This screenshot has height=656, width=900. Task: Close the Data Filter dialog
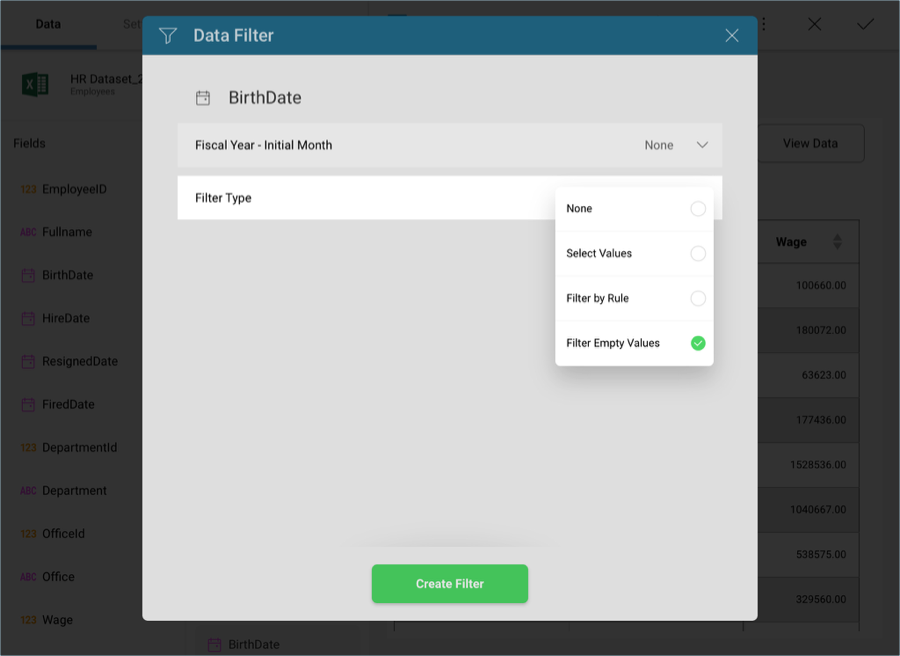click(732, 36)
